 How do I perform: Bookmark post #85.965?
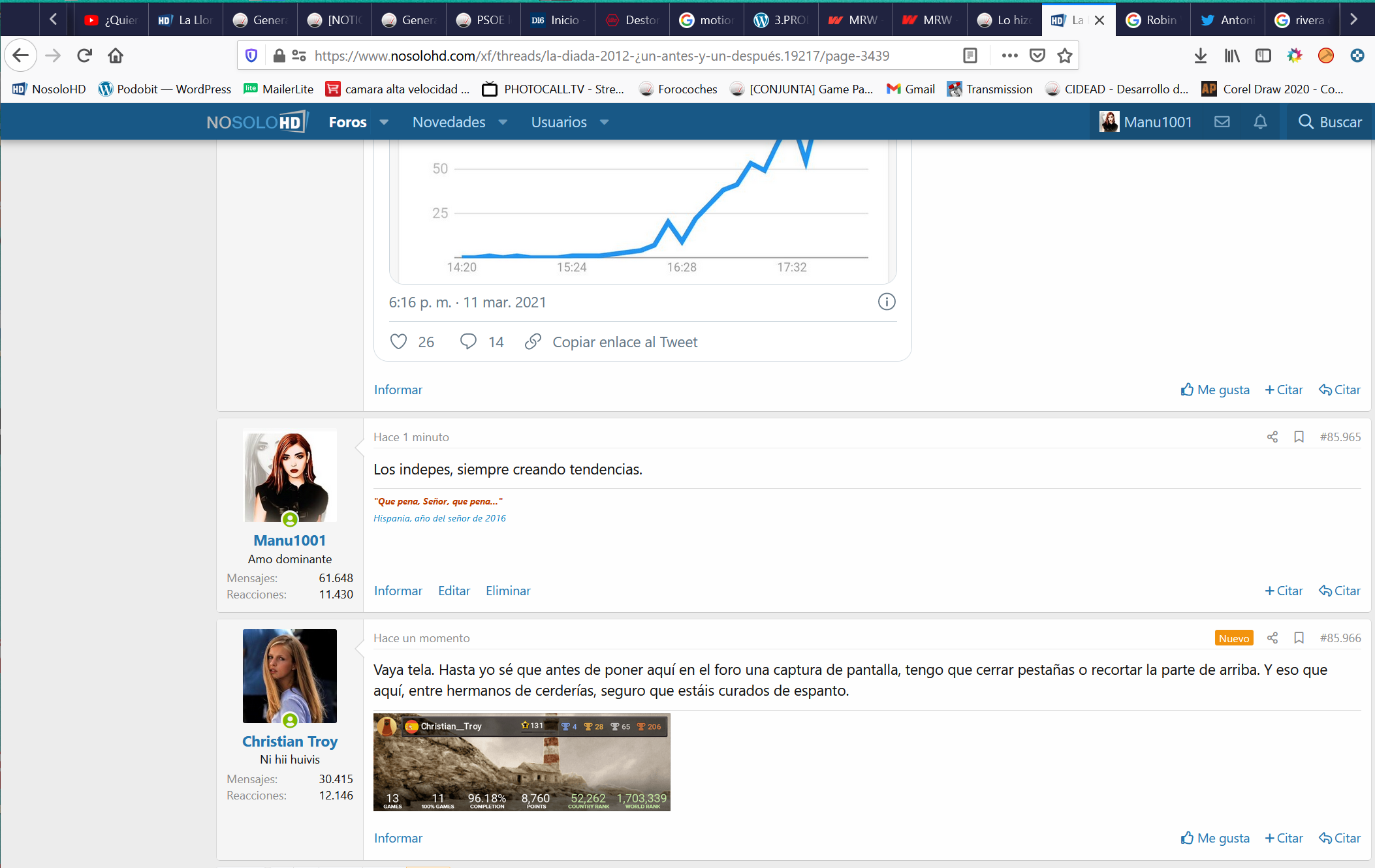pyautogui.click(x=1299, y=437)
